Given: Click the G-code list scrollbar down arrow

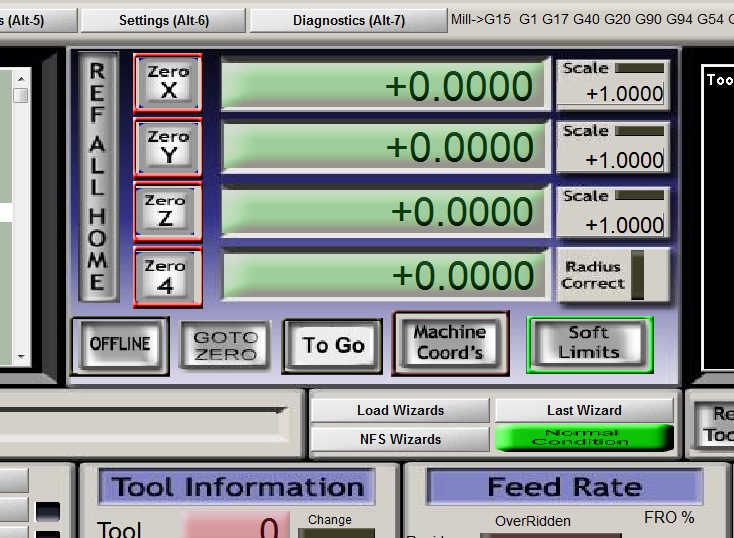Looking at the screenshot, I should coord(21,357).
